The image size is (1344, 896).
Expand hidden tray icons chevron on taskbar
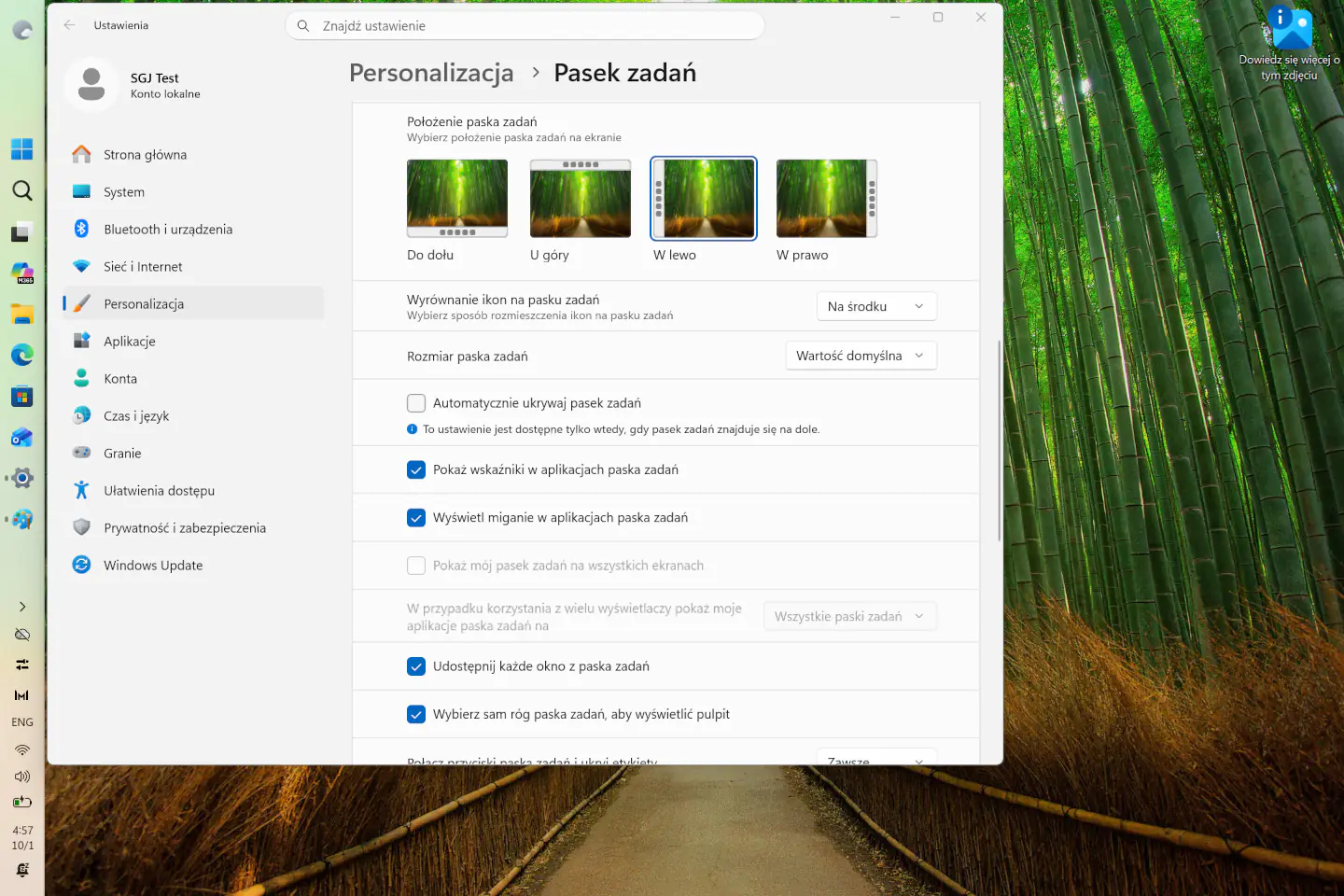point(22,607)
